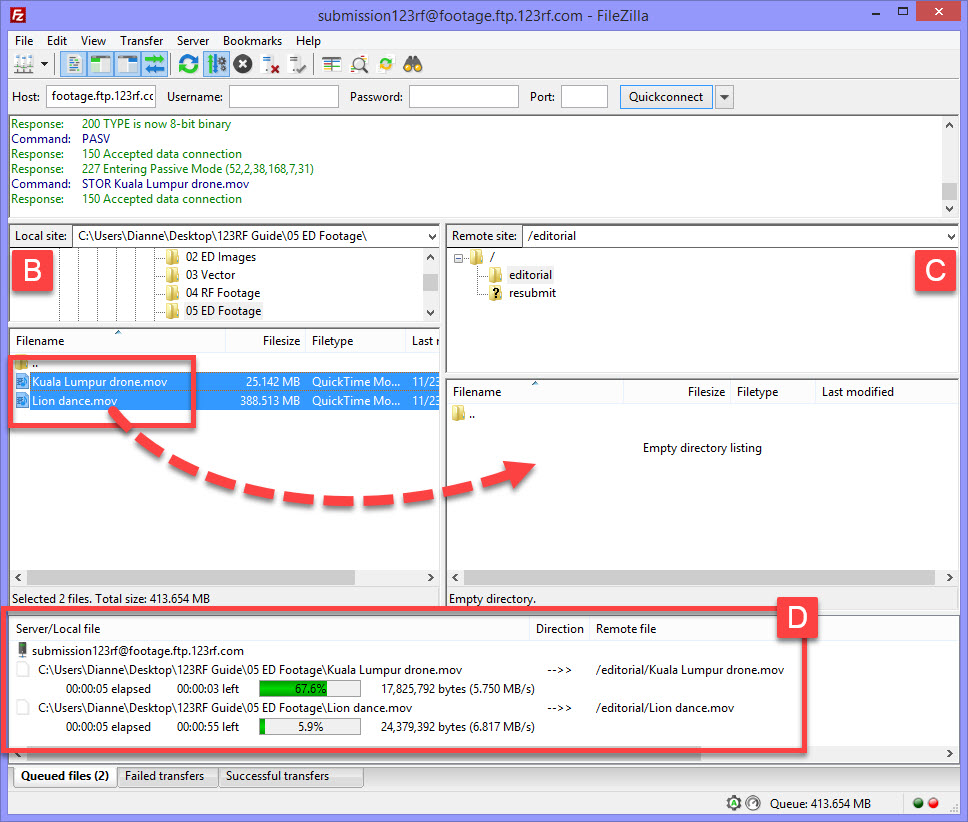Click remote file list horizontal scrollbar
The image size is (968, 822).
(x=699, y=577)
